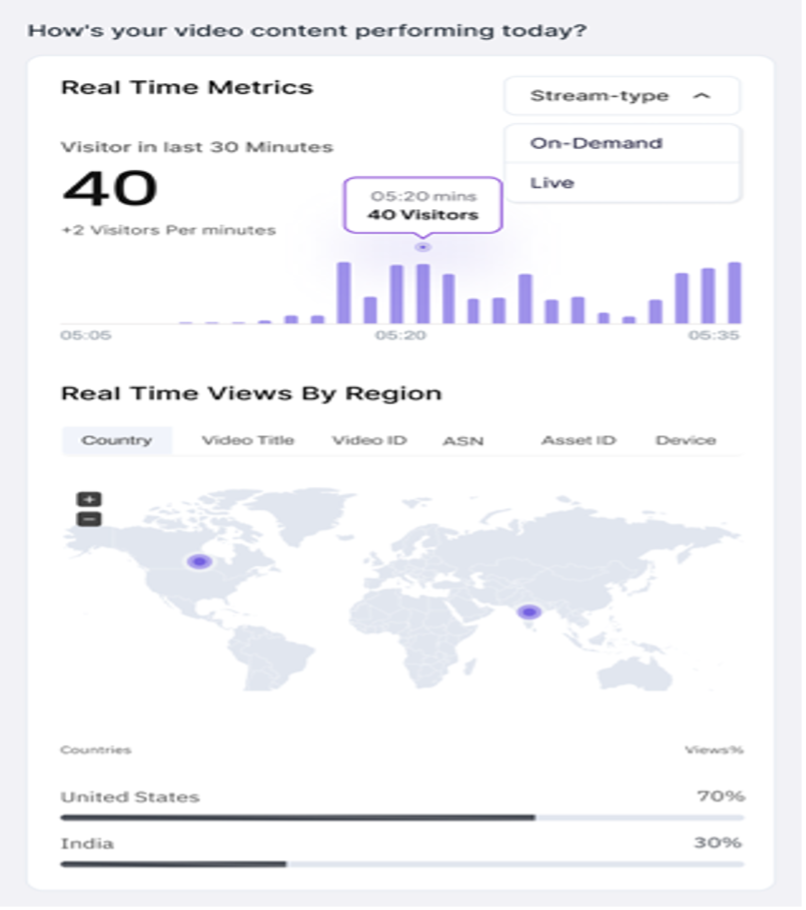Click the Views% column header
This screenshot has width=806, height=910.
point(714,750)
